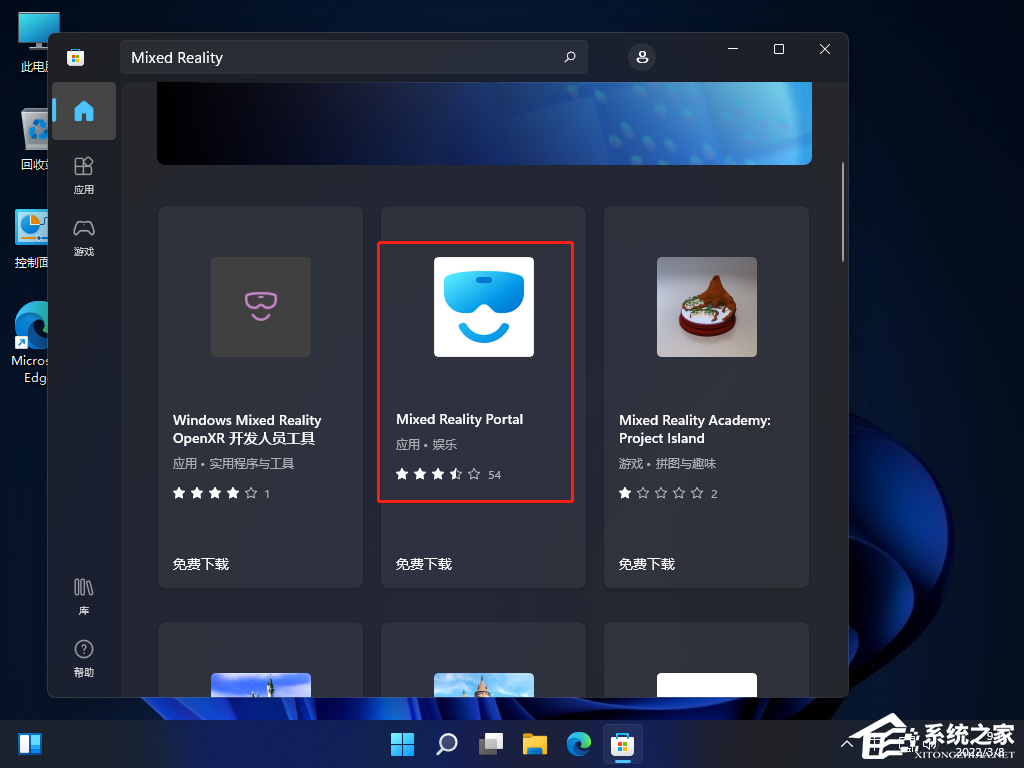Open Mixed Reality Academy Project Island thumbnail
The image size is (1024, 768).
coord(706,307)
